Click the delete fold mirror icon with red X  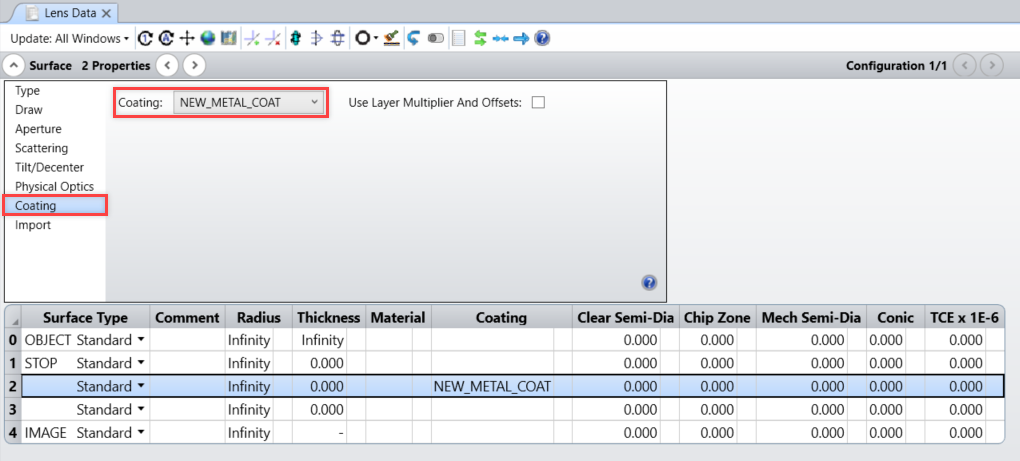click(273, 39)
